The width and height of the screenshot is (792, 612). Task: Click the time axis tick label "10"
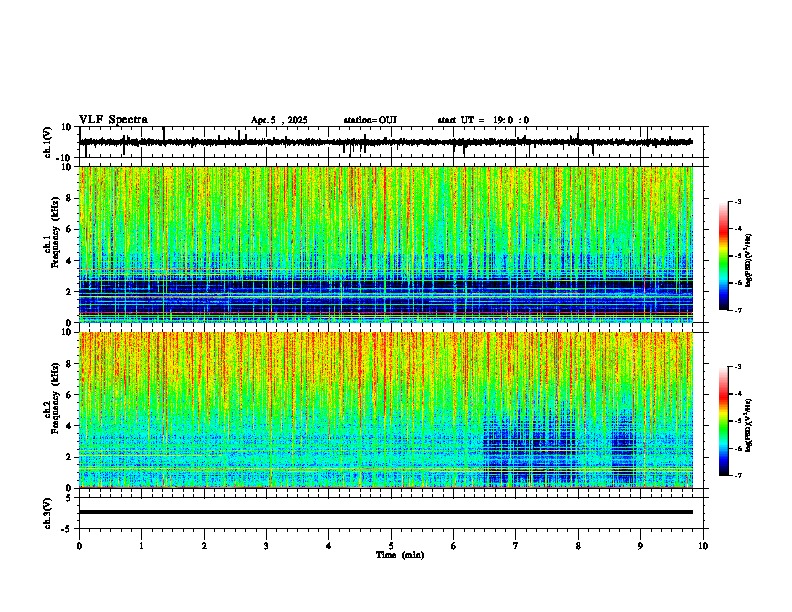tap(703, 546)
